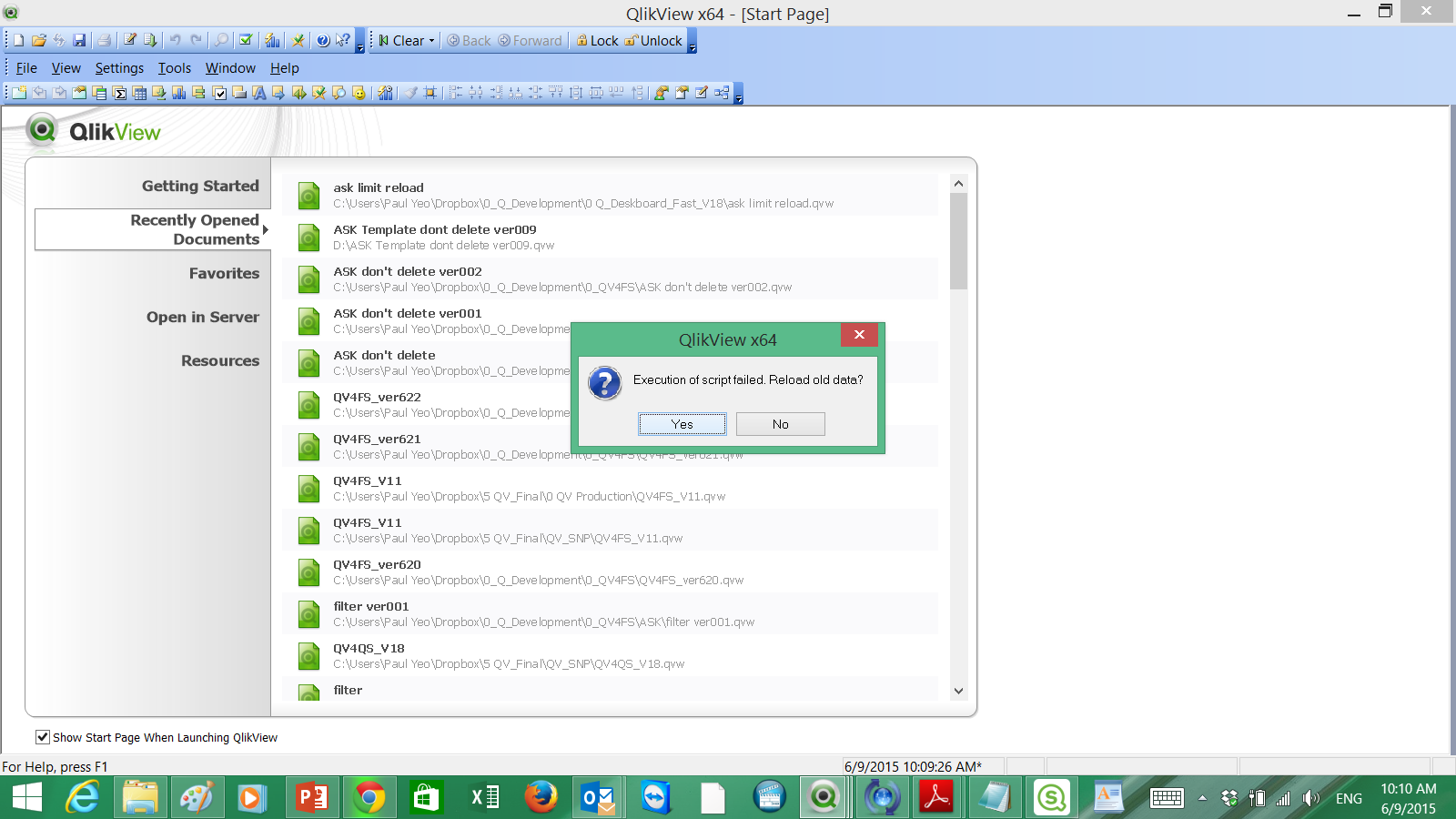Open the Edit Script icon
This screenshot has height=819, width=1456.
point(130,40)
